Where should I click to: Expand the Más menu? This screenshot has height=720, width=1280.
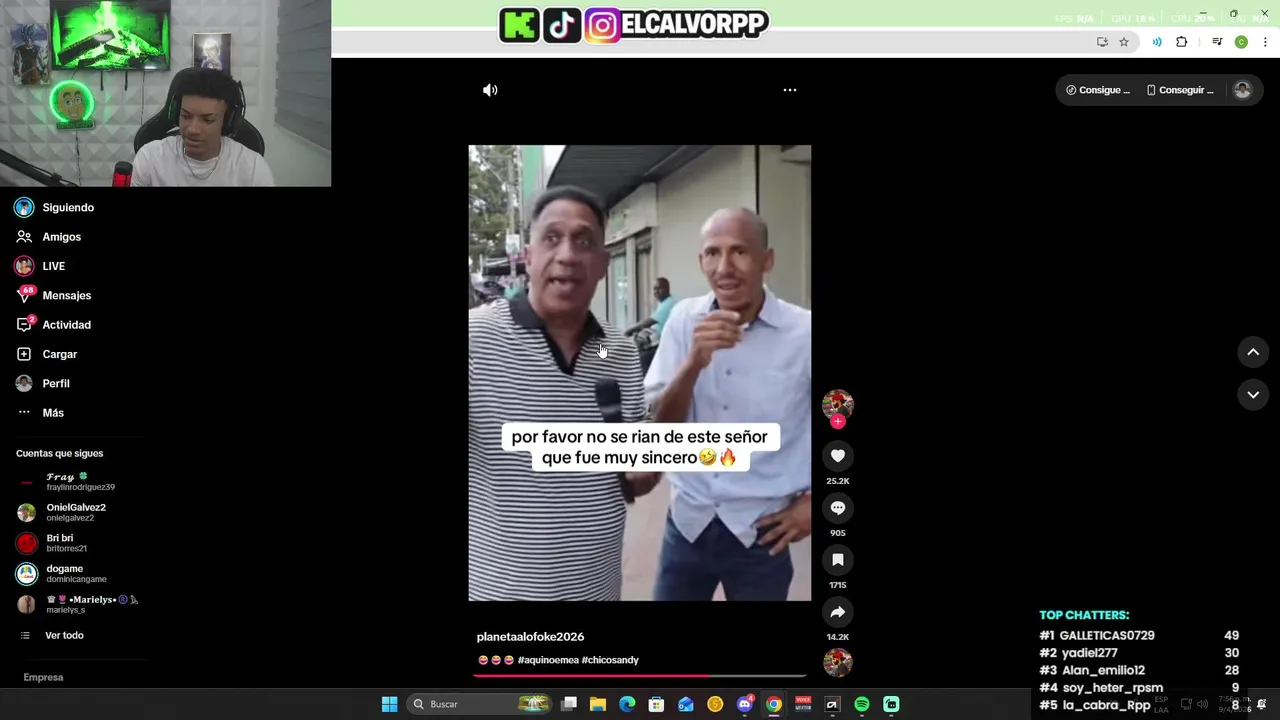53,413
